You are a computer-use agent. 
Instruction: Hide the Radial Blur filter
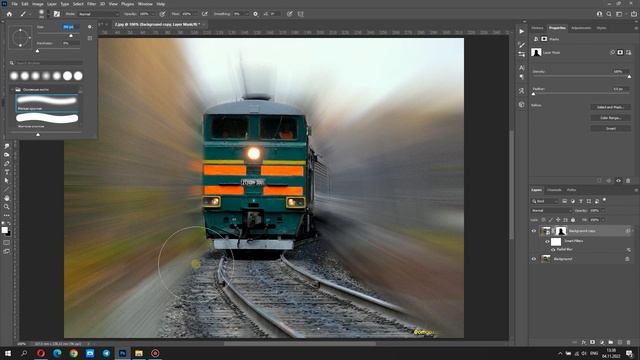tap(553, 249)
